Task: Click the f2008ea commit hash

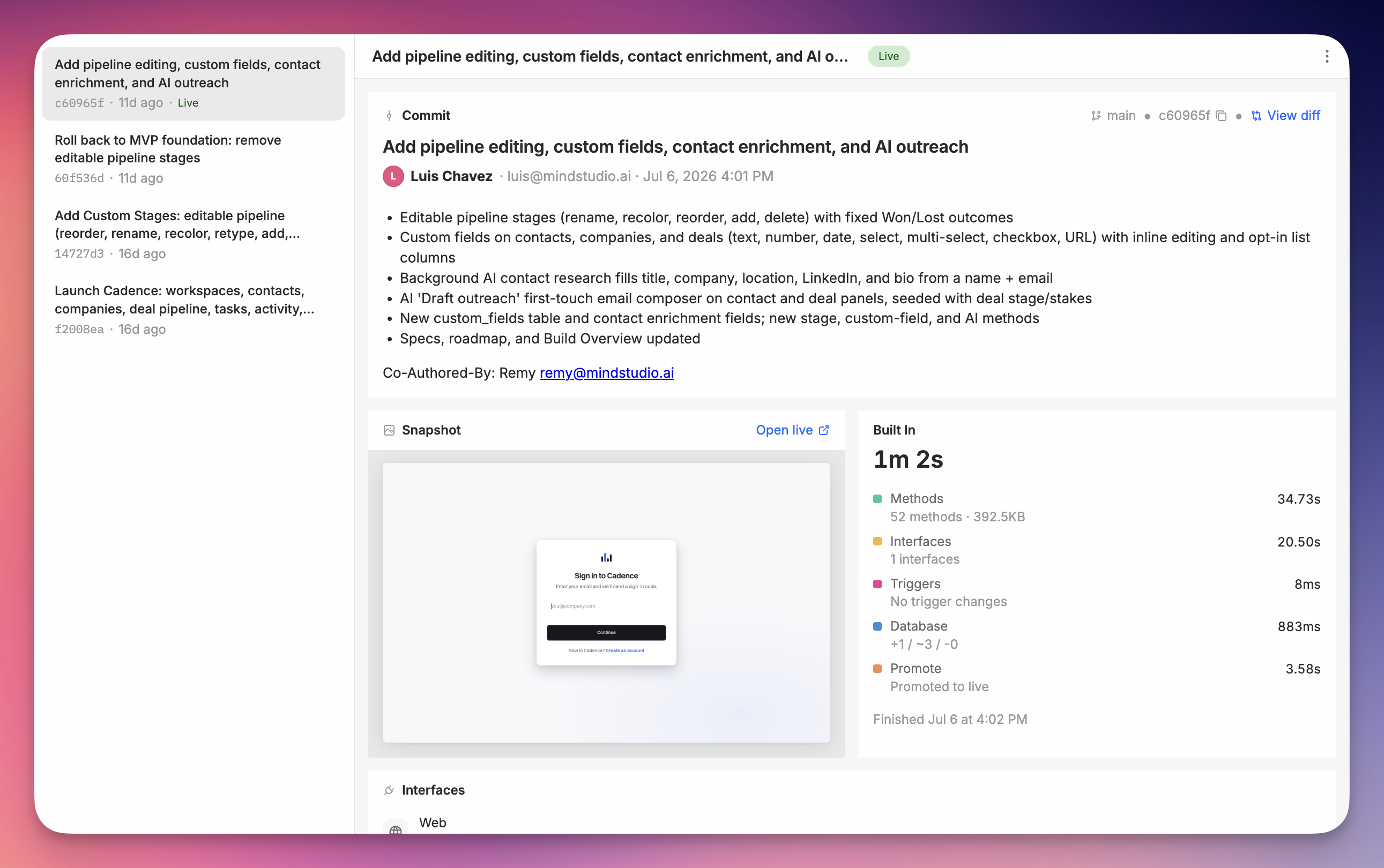Action: tap(79, 330)
